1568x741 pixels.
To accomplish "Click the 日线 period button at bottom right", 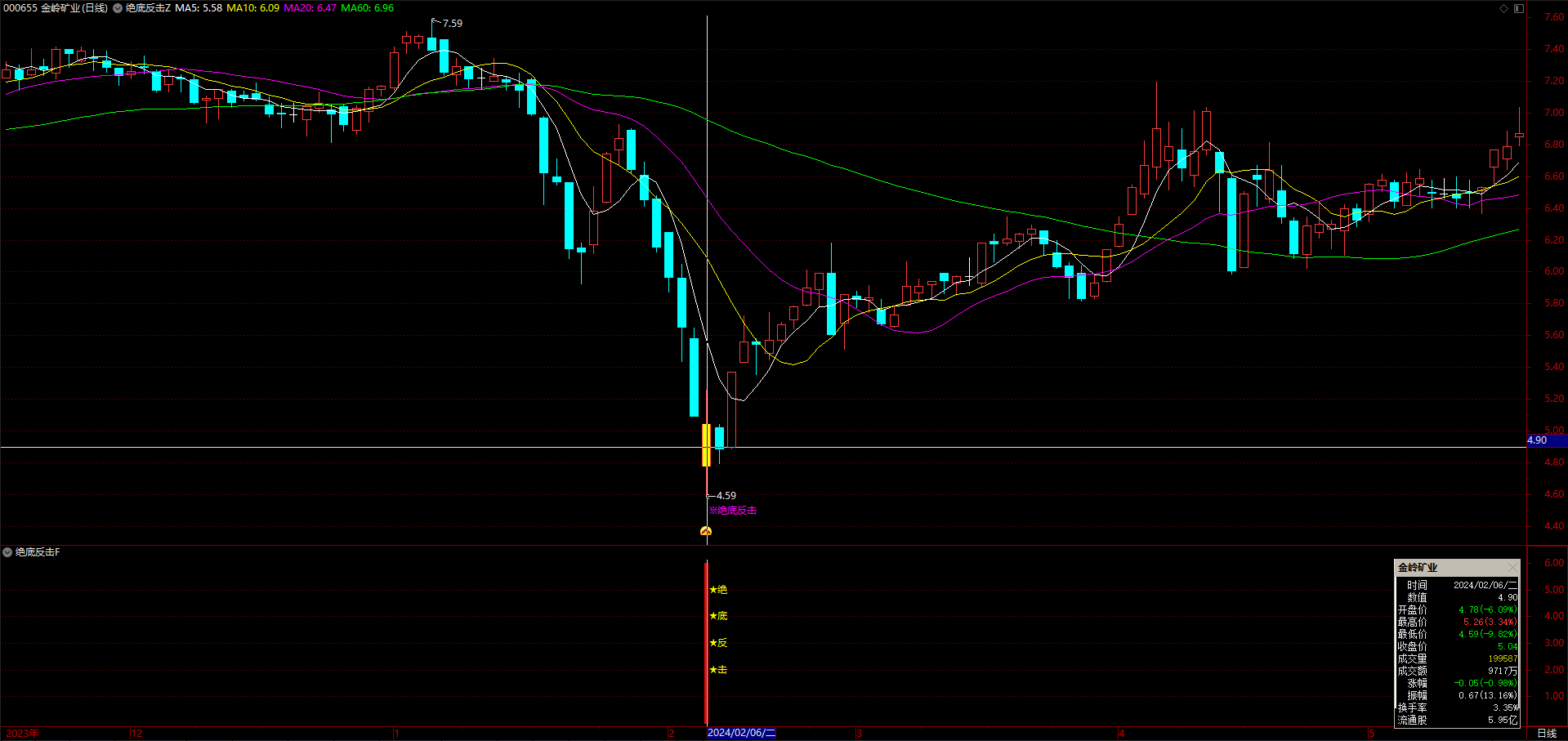I will click(1547, 733).
